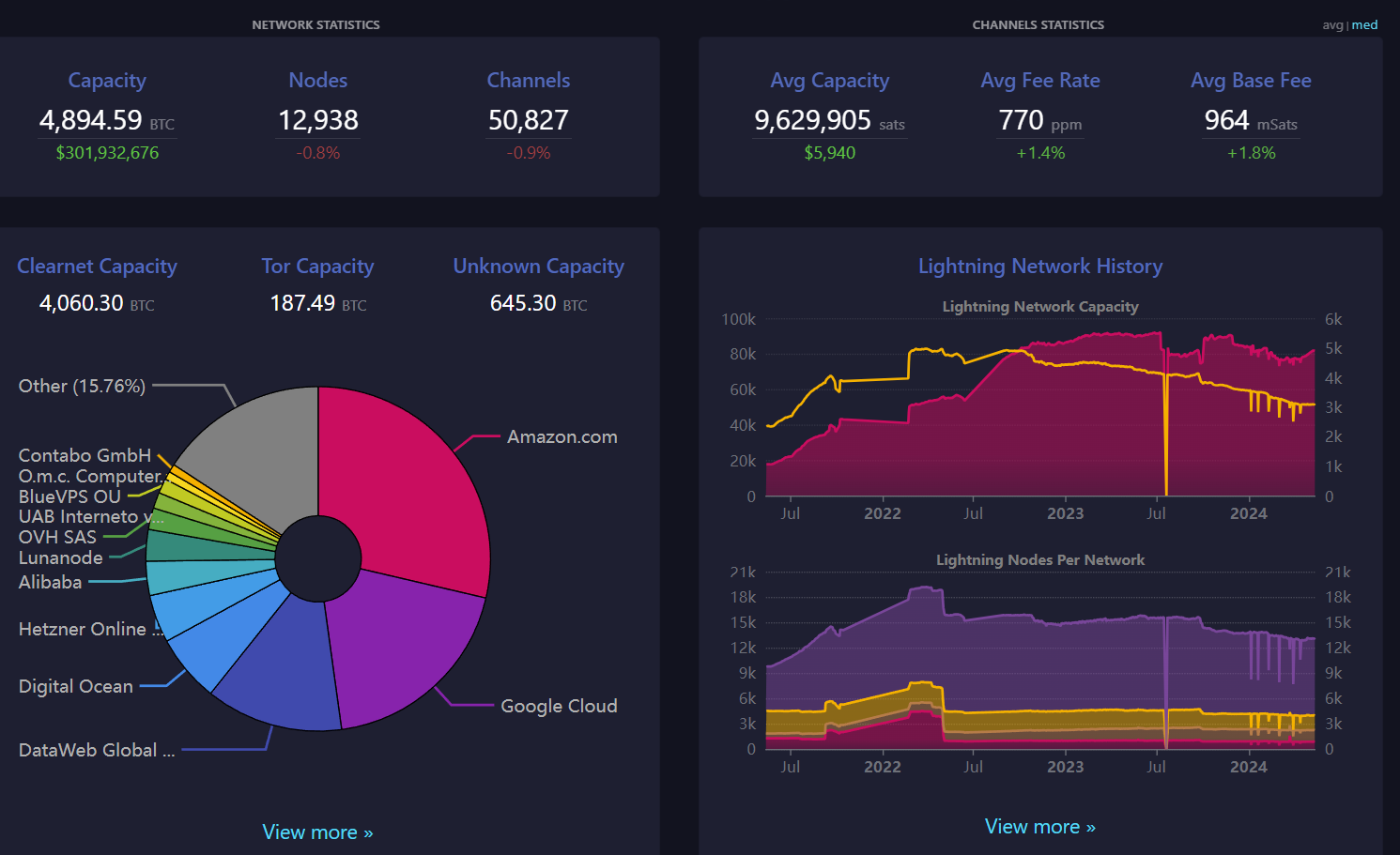The image size is (1400, 855).
Task: Click the Avg Base Fee value 964 mSats
Action: click(1251, 120)
